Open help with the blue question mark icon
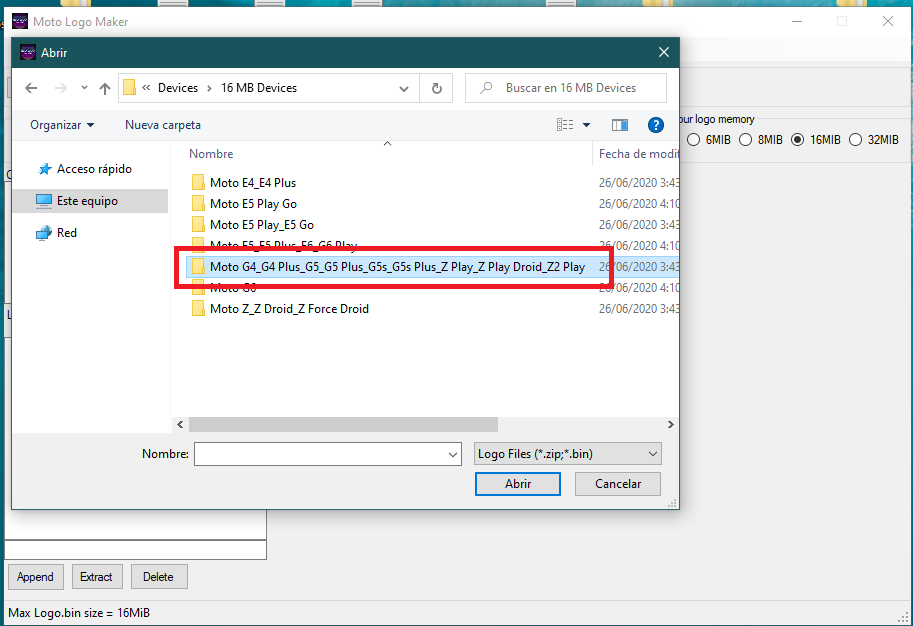The width and height of the screenshot is (913, 626). pyautogui.click(x=656, y=125)
